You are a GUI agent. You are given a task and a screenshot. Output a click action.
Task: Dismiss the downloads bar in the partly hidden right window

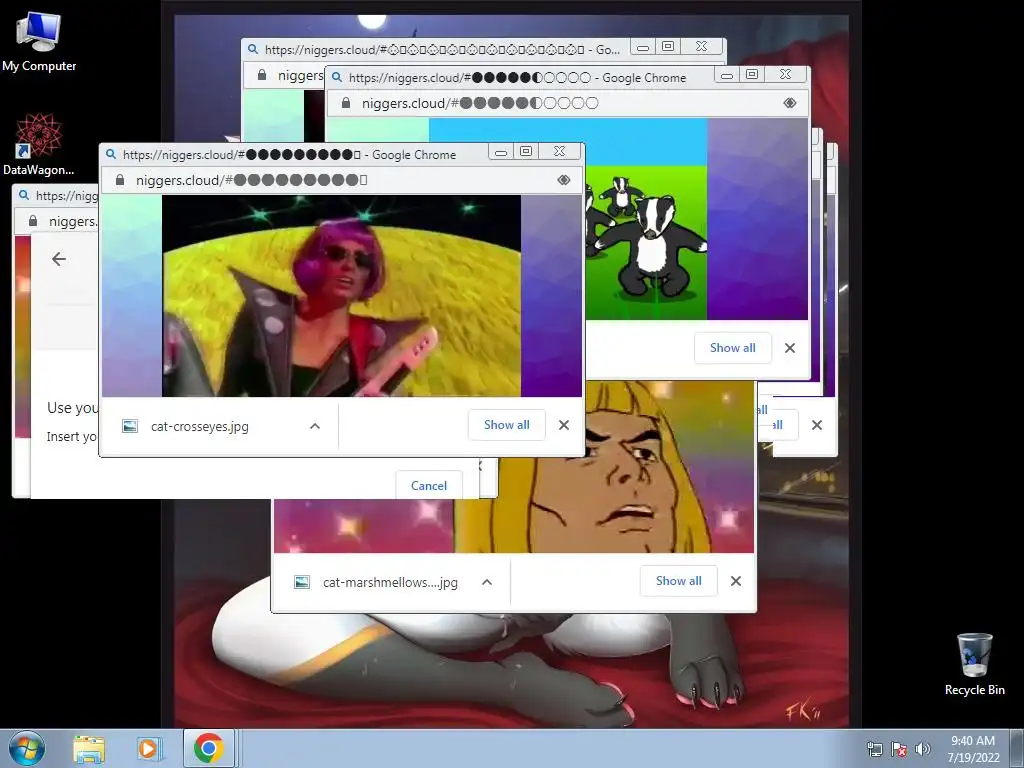[x=816, y=425]
